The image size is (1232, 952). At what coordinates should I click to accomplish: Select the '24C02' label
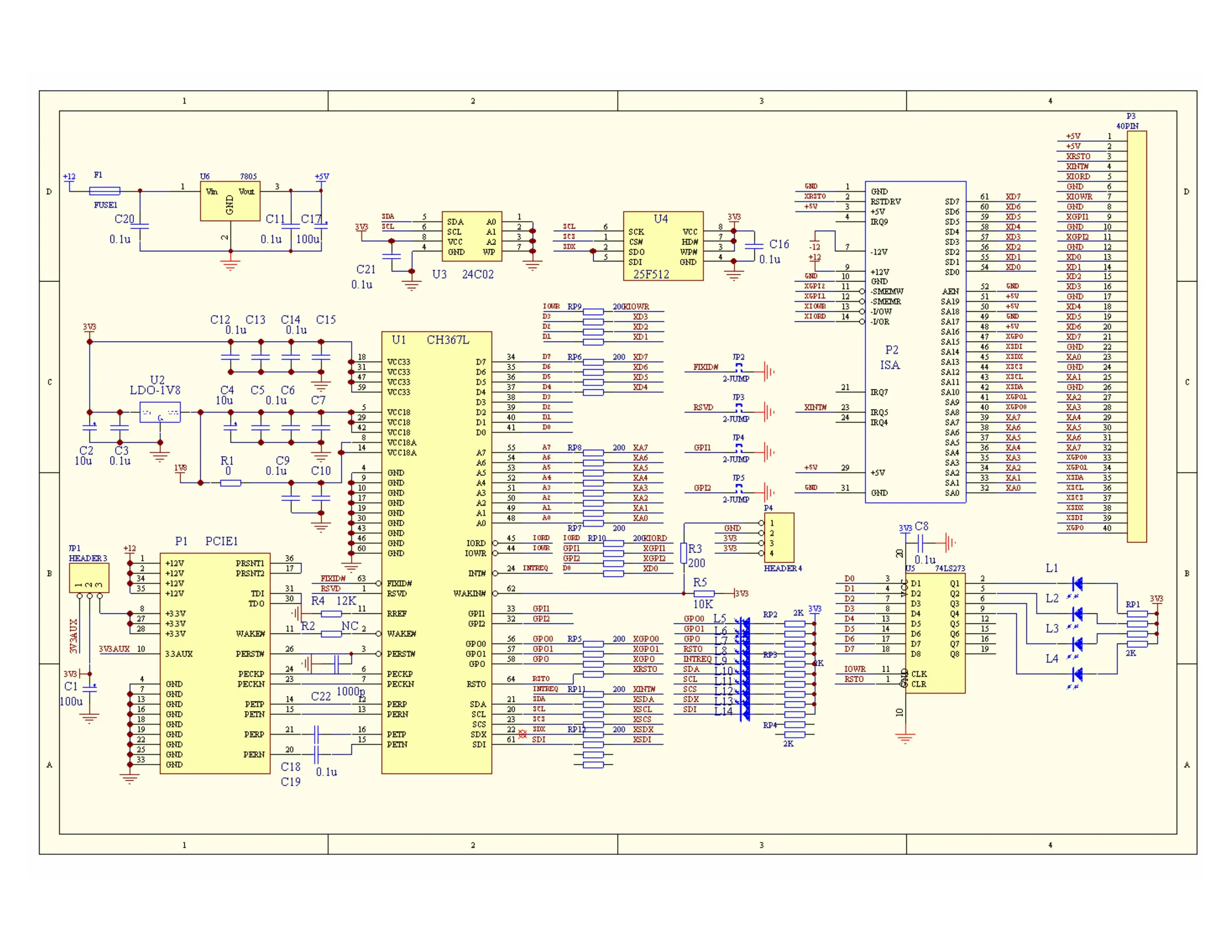pyautogui.click(x=478, y=275)
